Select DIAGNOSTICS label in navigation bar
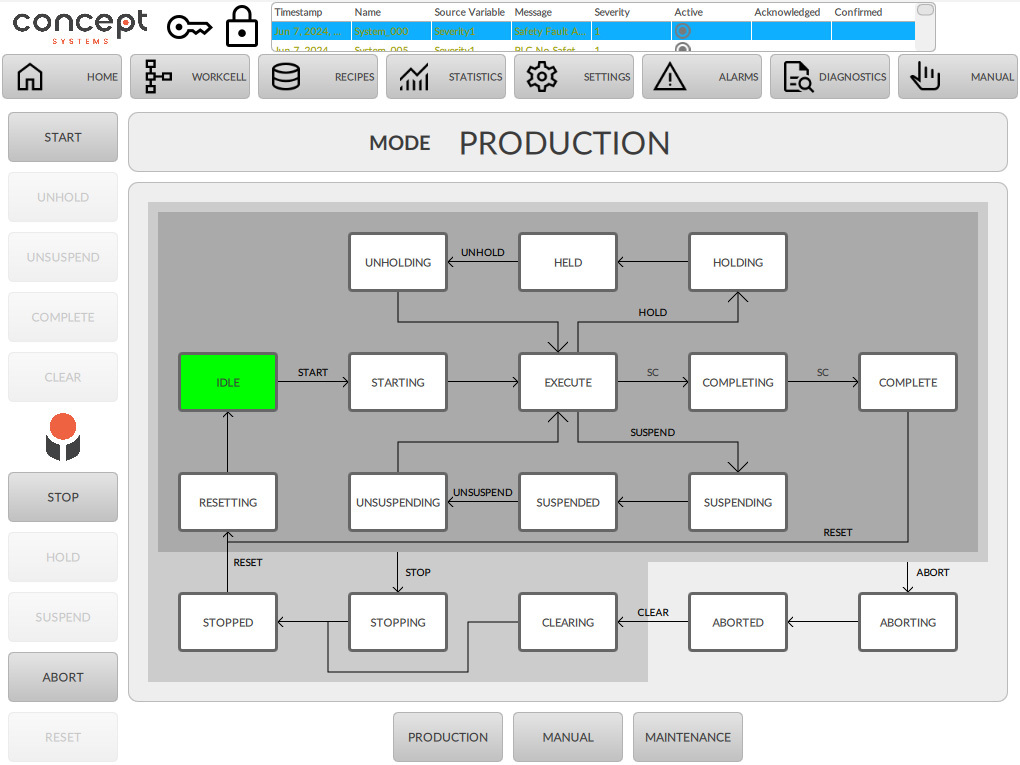 point(852,77)
